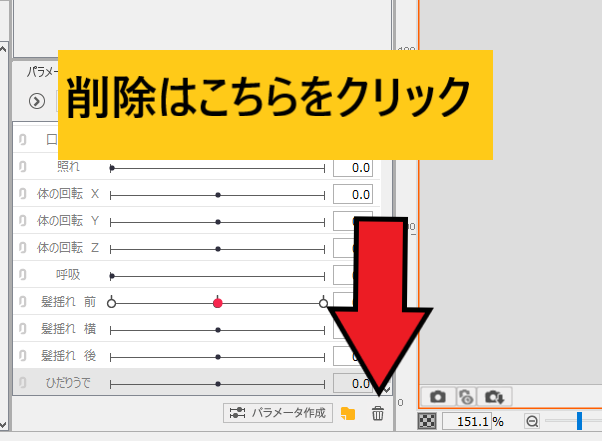The height and width of the screenshot is (441, 602).
Task: Click the down arrow of the left panel scrollbar
Action: [3, 424]
